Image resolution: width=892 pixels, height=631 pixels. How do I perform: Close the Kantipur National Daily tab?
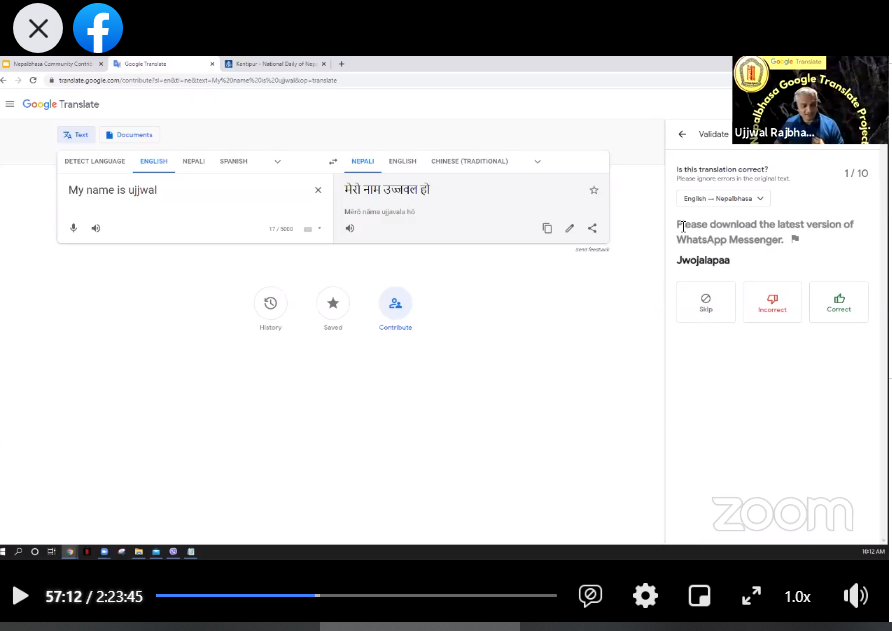[x=324, y=64]
